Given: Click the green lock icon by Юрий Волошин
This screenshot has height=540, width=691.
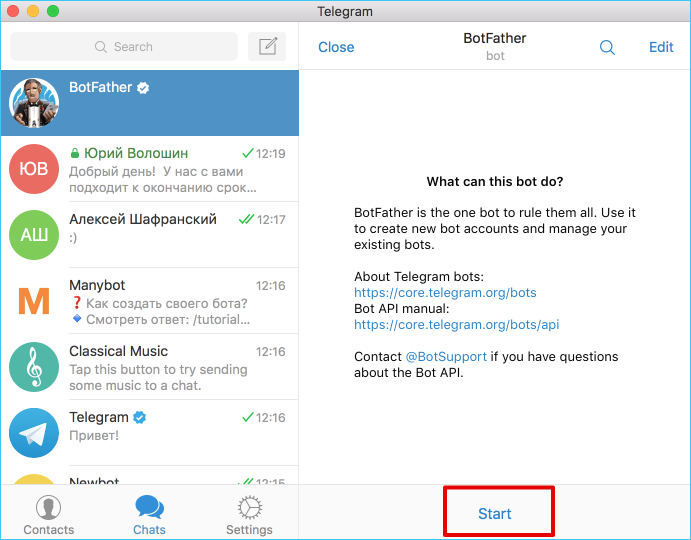Looking at the screenshot, I should point(74,153).
